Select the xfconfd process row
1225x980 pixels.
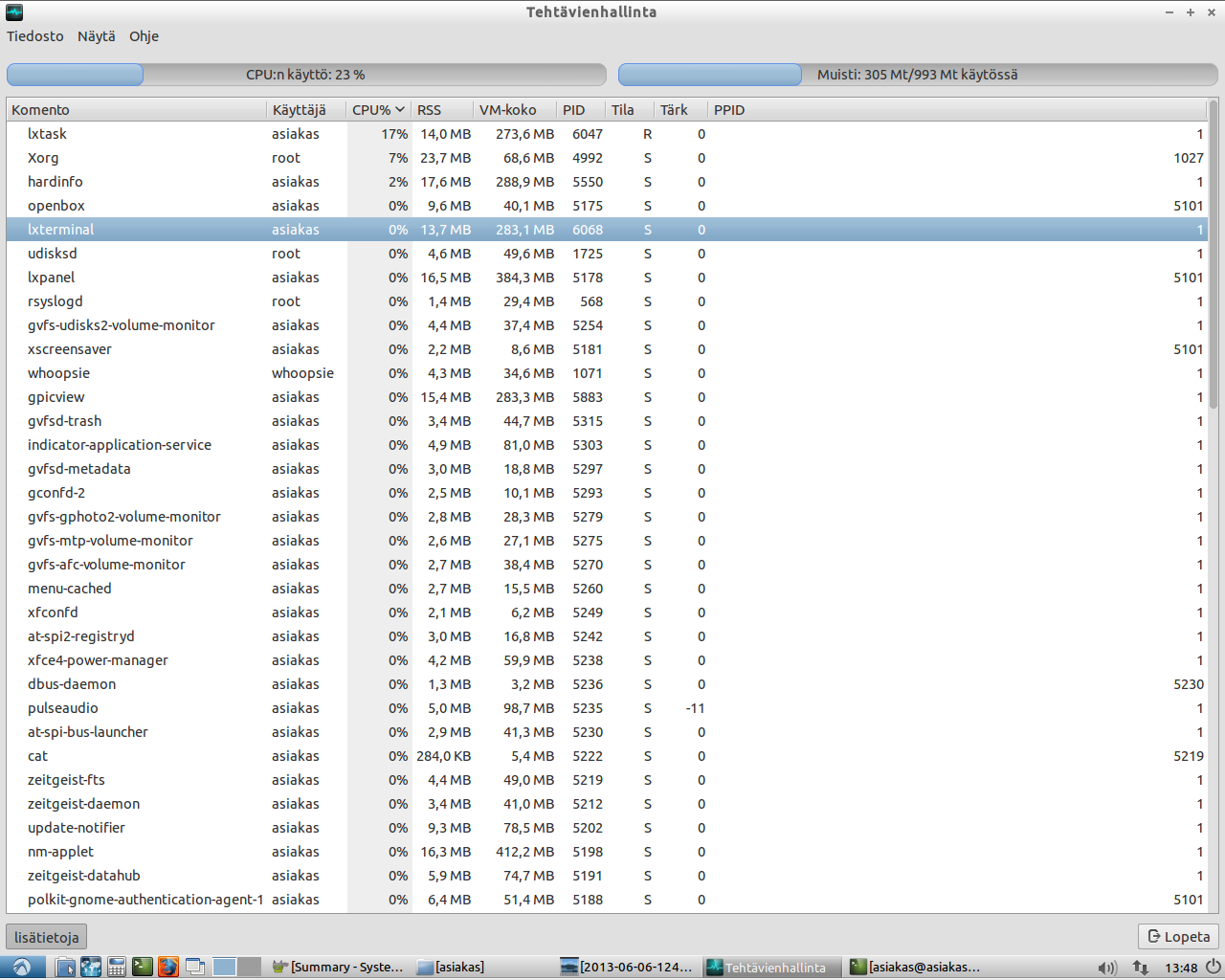pyautogui.click(x=607, y=612)
